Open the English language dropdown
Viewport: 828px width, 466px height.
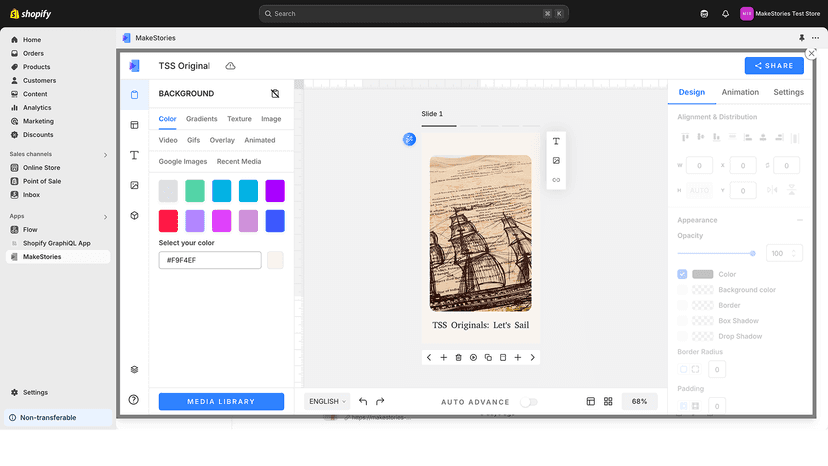pyautogui.click(x=327, y=402)
